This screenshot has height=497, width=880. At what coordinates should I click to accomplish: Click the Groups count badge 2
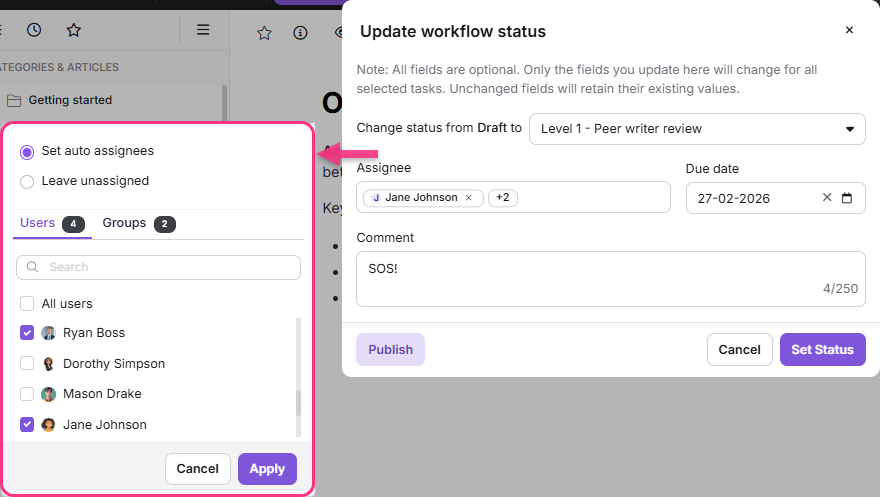coord(164,224)
